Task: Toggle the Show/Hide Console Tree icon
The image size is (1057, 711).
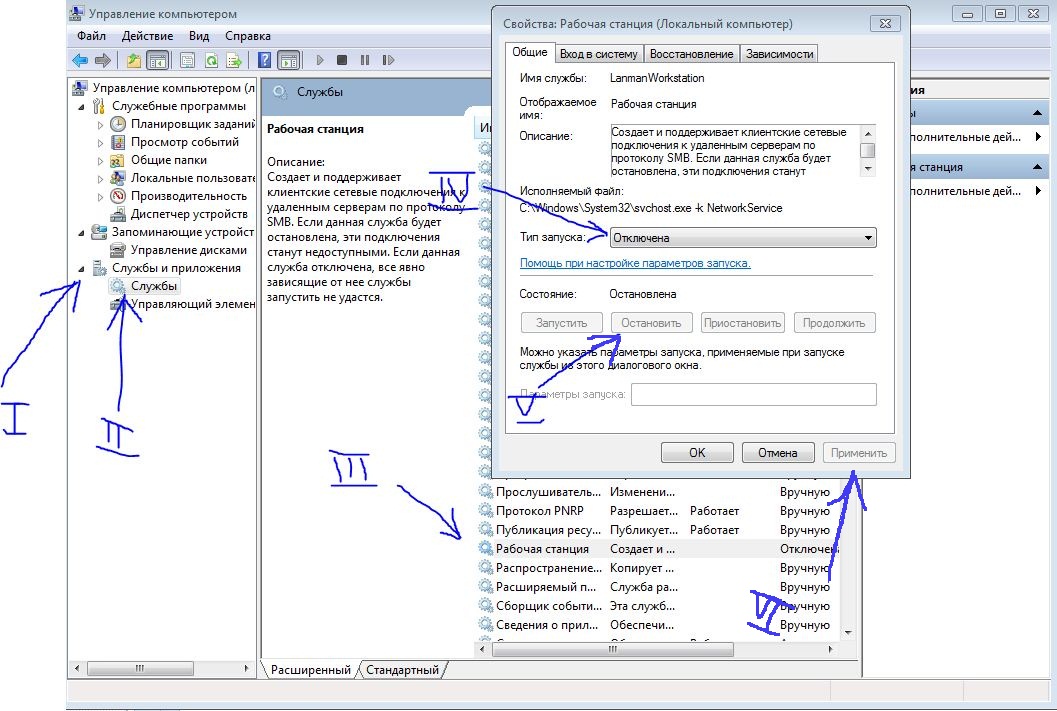Action: (x=157, y=61)
